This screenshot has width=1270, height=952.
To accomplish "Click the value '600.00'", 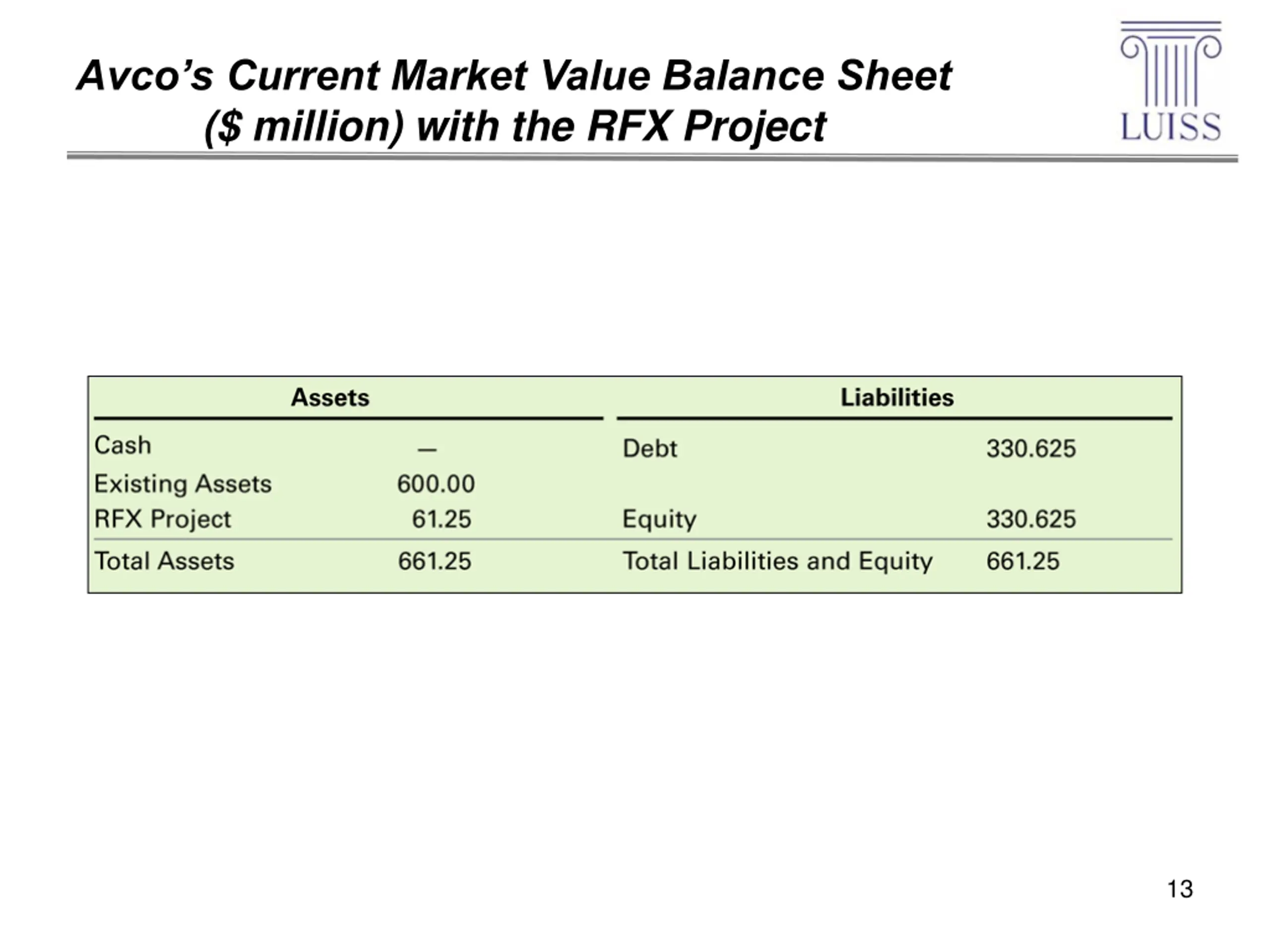I will (436, 484).
